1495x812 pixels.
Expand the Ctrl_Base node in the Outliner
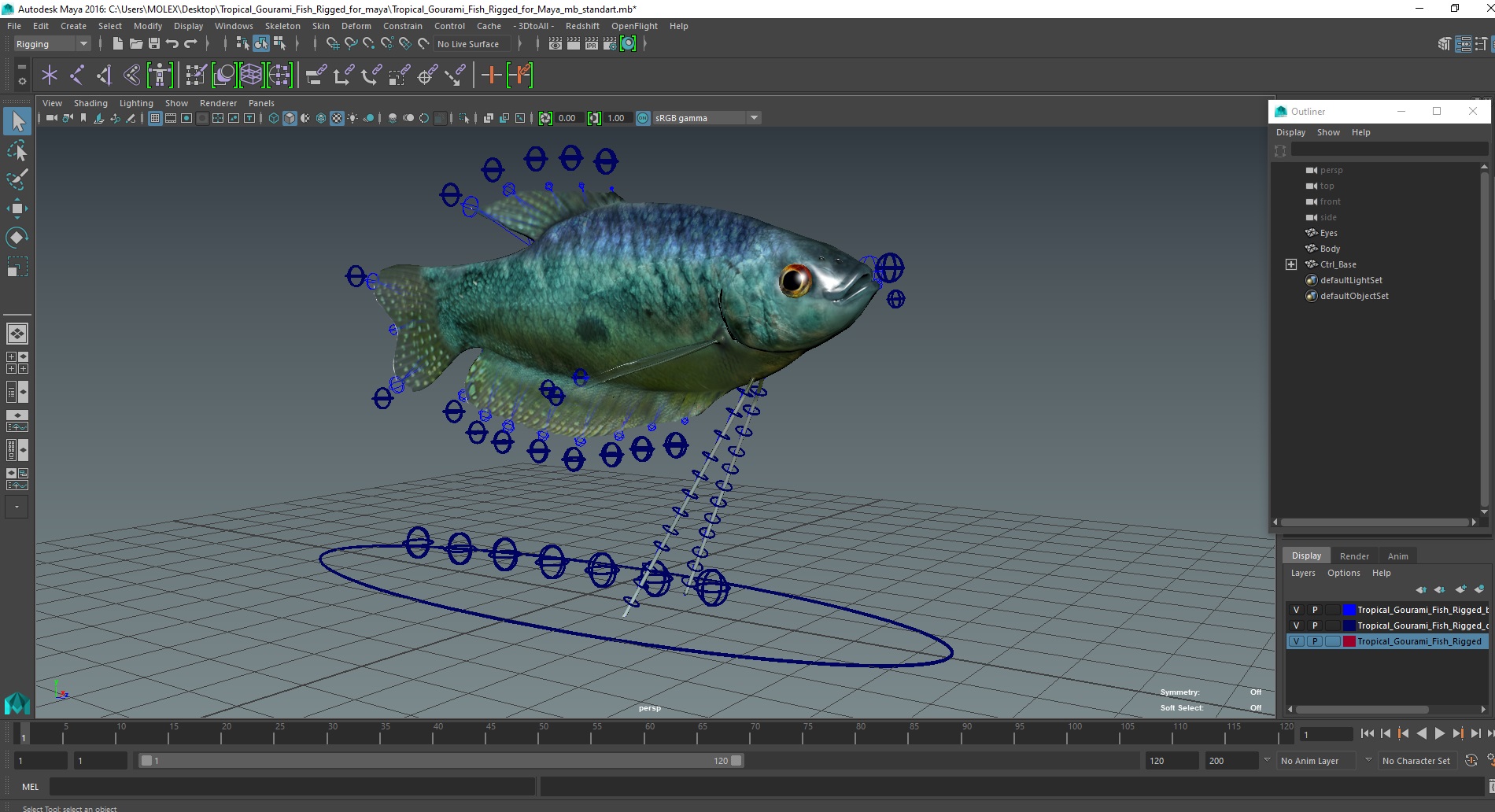[1291, 264]
